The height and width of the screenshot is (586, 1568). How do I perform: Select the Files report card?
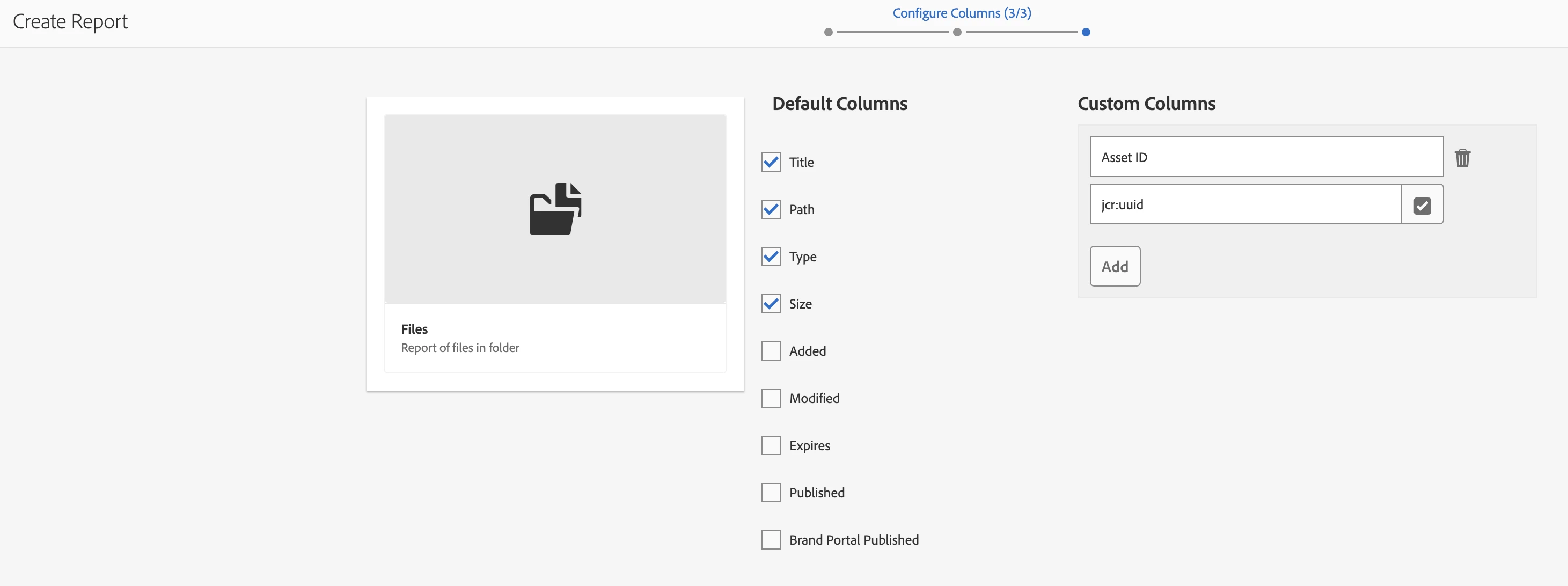554,338
